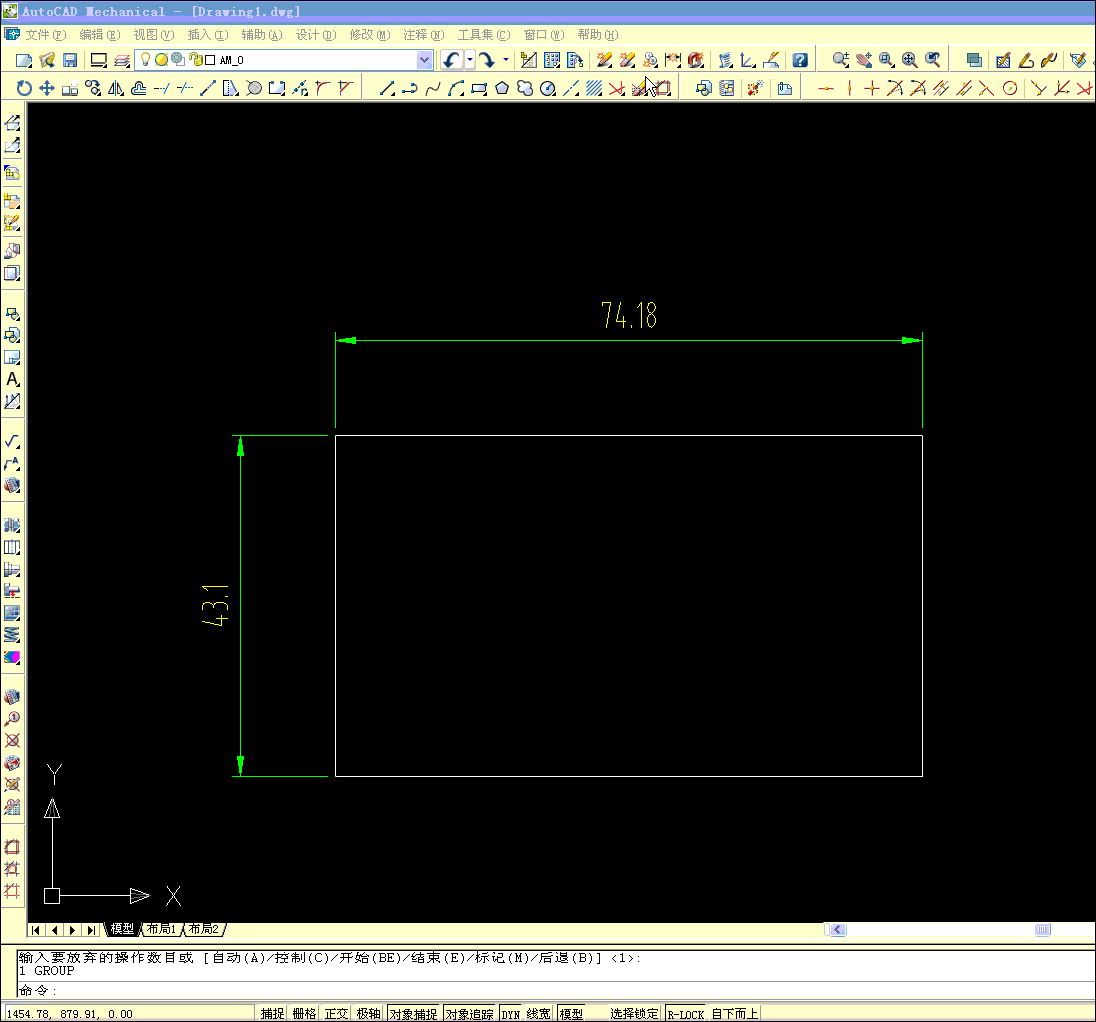Switch to the 布局2 layout tab
This screenshot has width=1096, height=1022.
tap(204, 929)
